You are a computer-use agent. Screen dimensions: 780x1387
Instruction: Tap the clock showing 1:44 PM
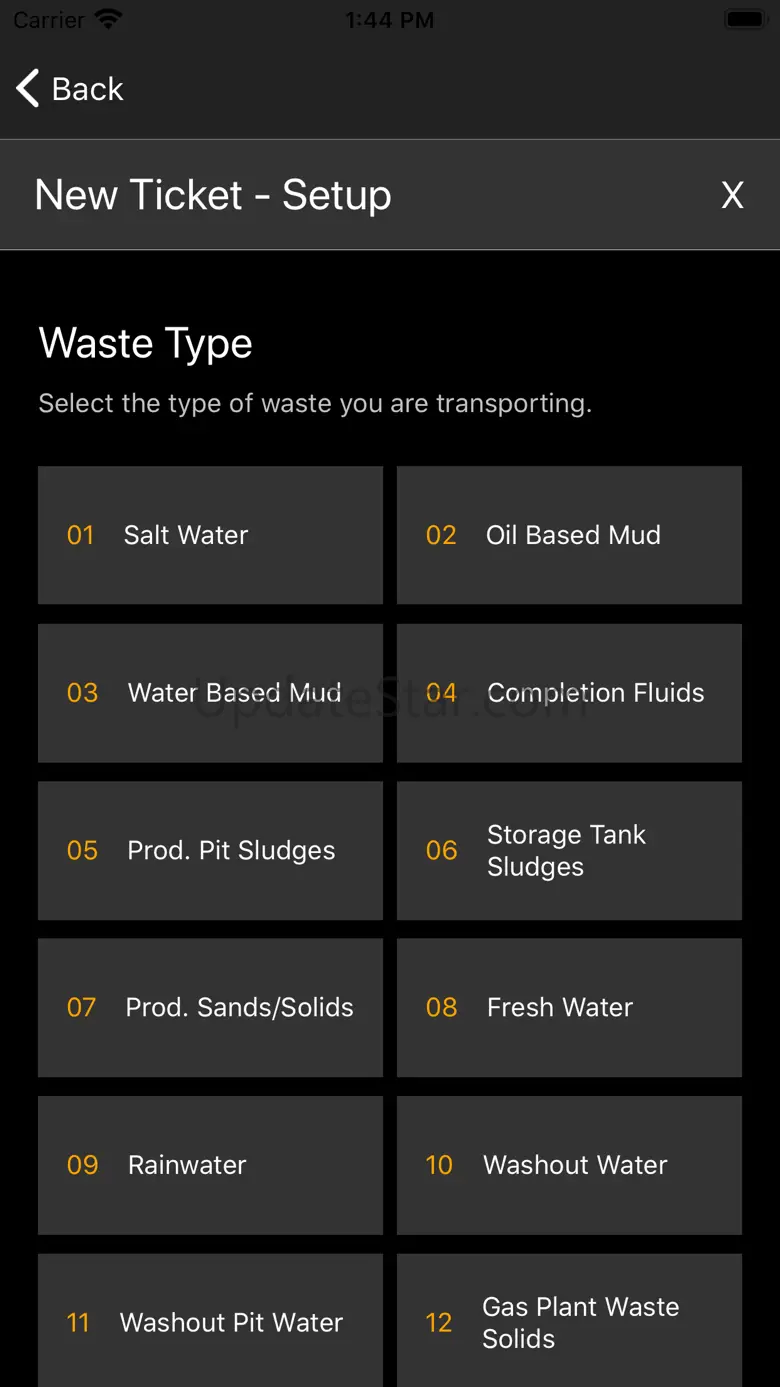point(389,19)
